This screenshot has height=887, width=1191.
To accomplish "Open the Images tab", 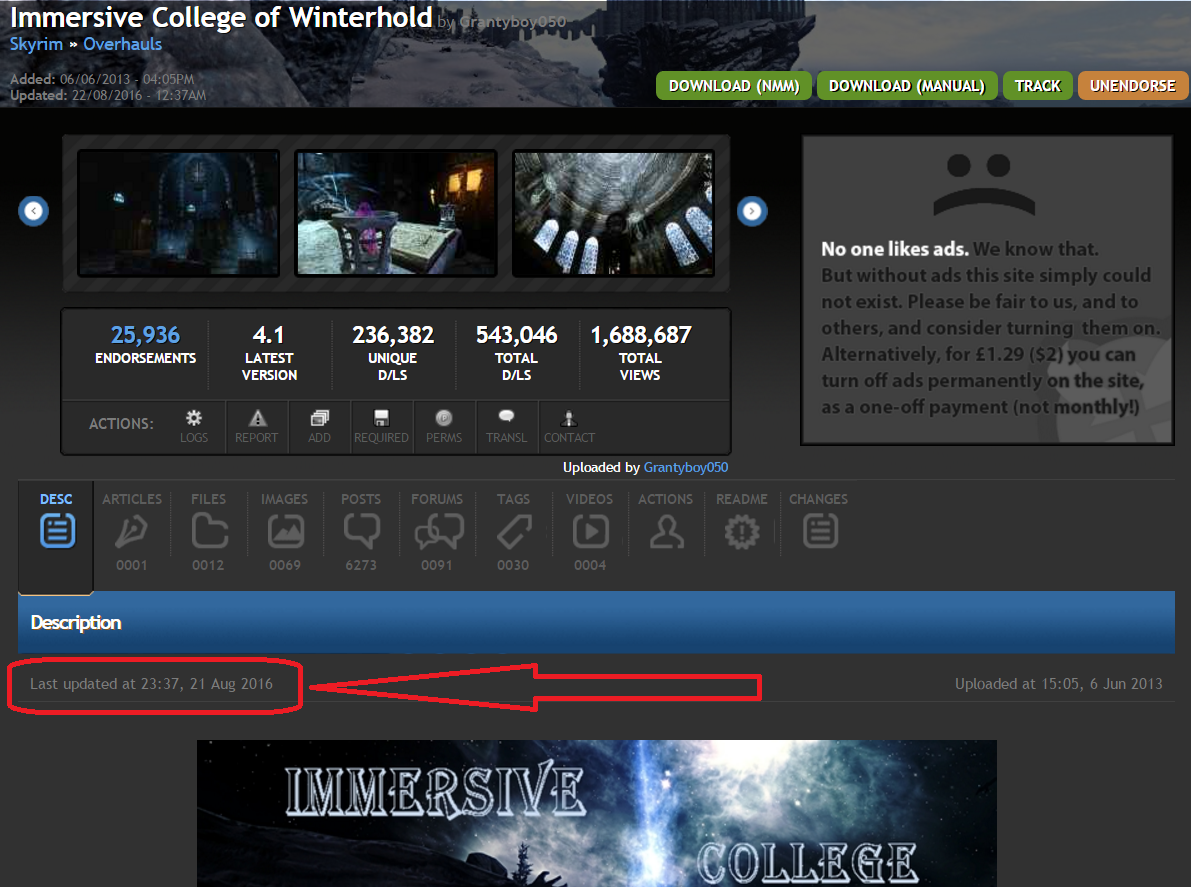I will pyautogui.click(x=285, y=532).
